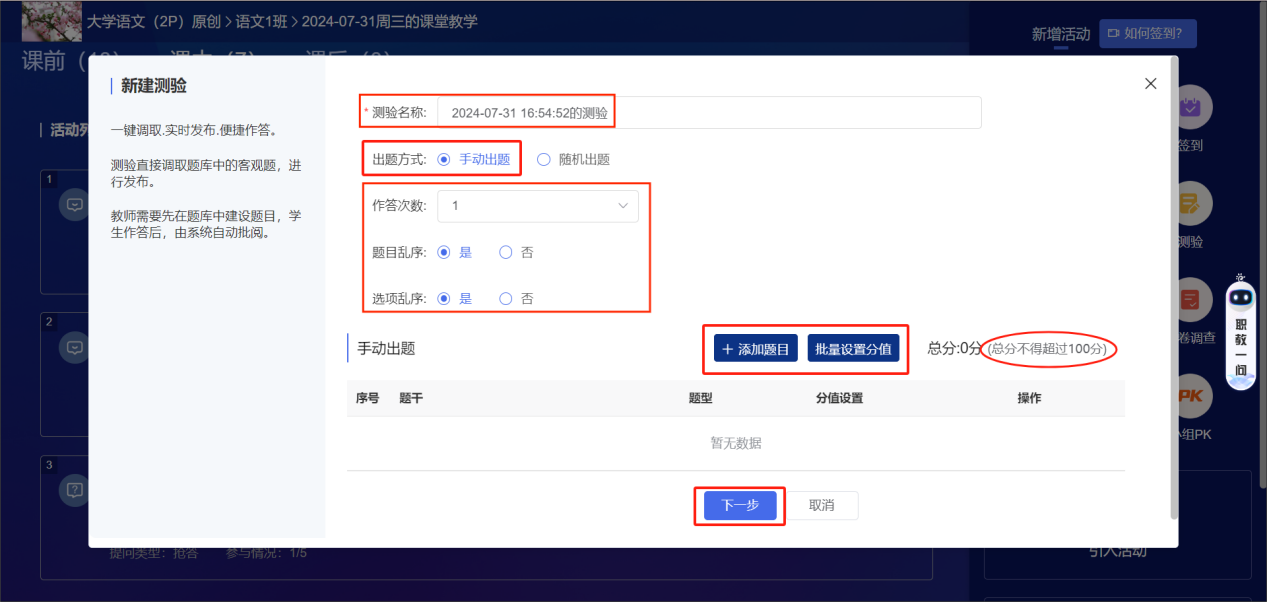
Task: Click the 小组PK activity icon
Action: pos(1190,397)
